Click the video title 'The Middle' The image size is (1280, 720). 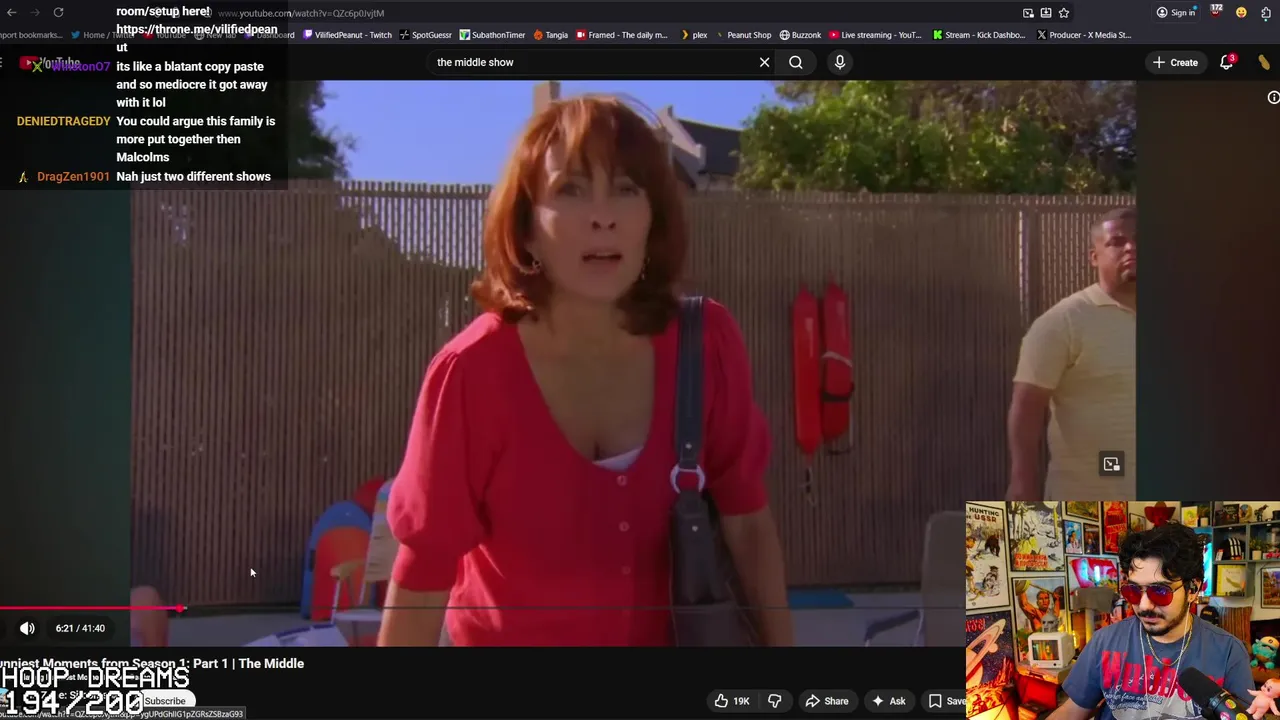[152, 663]
